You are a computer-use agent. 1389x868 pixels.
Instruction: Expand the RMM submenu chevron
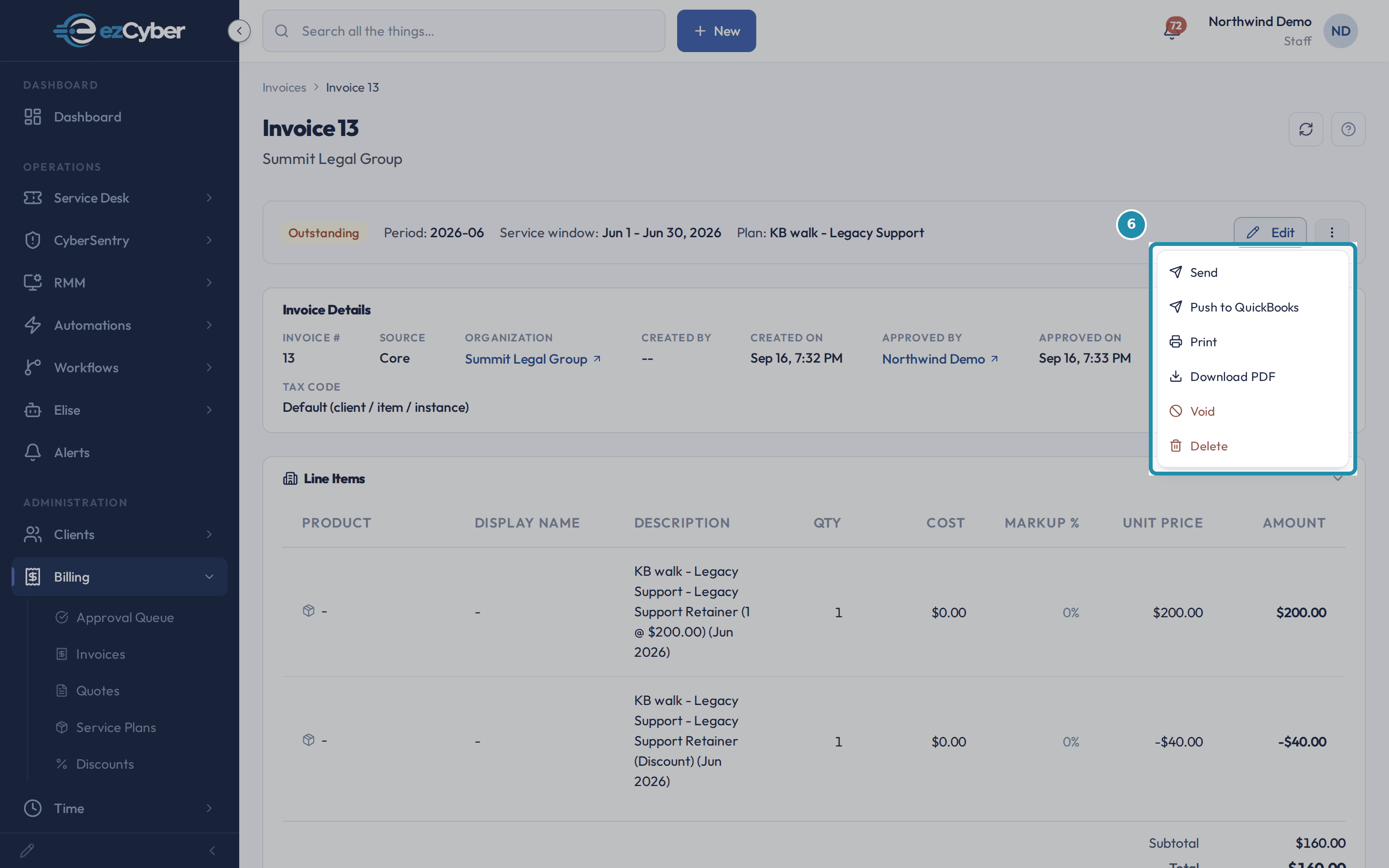pos(209,283)
